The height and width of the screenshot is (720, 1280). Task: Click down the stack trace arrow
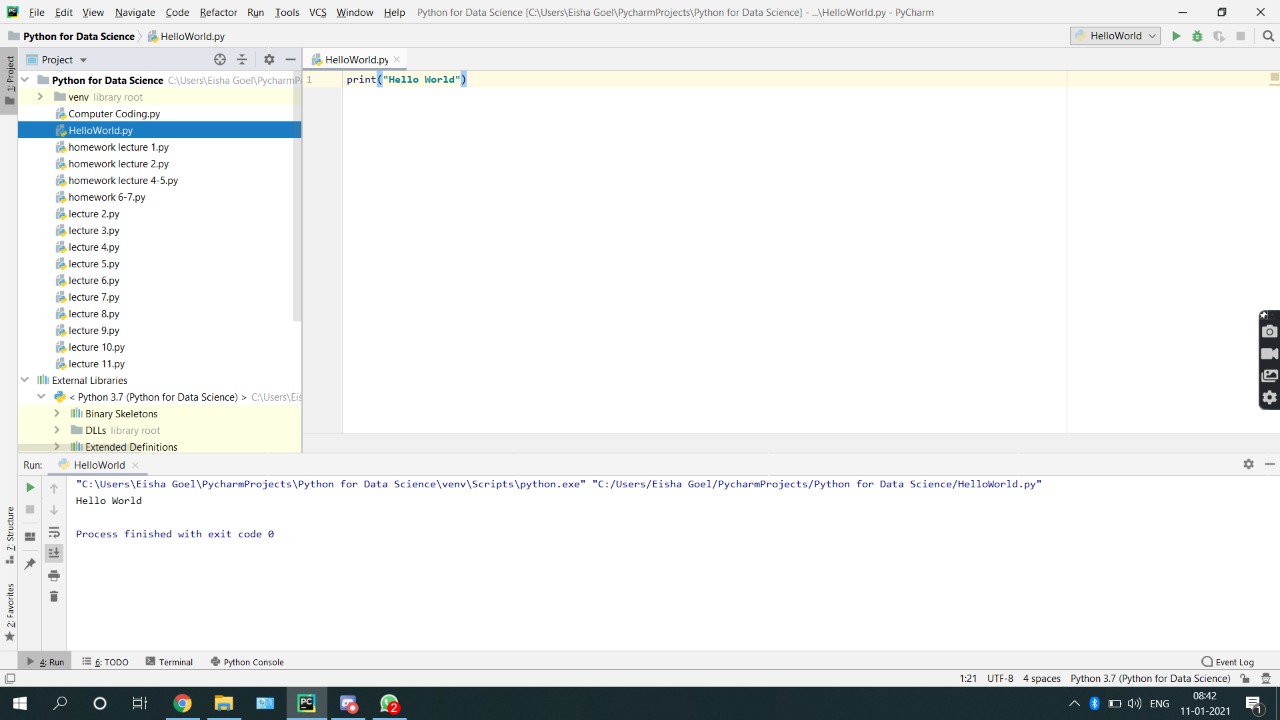click(x=54, y=510)
